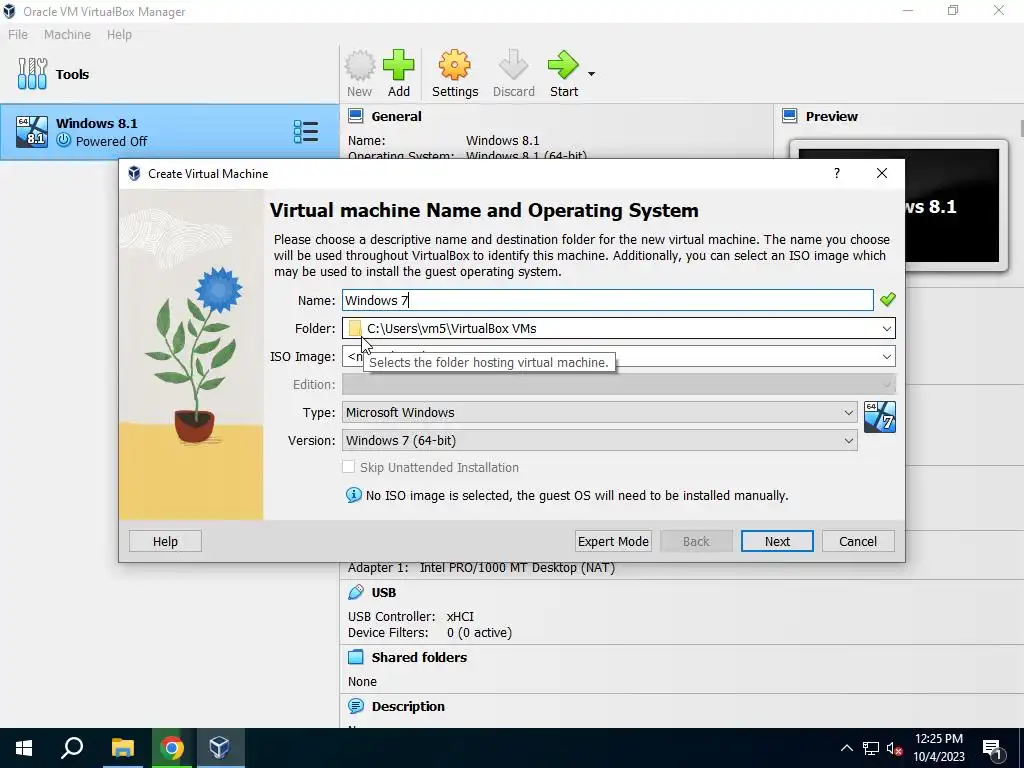Click the Next button

coord(777,541)
